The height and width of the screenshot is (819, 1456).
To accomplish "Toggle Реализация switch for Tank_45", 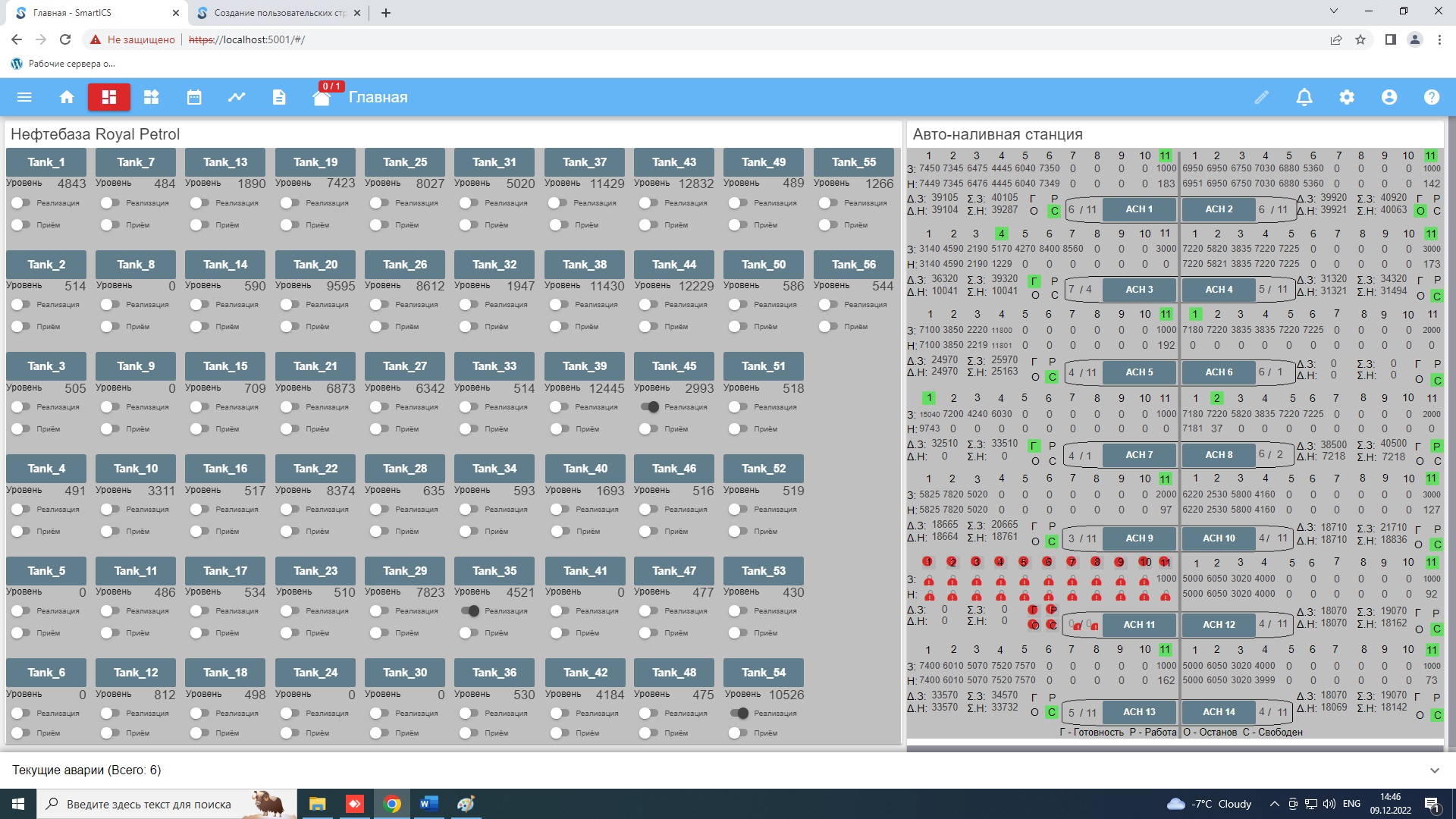I will click(649, 407).
